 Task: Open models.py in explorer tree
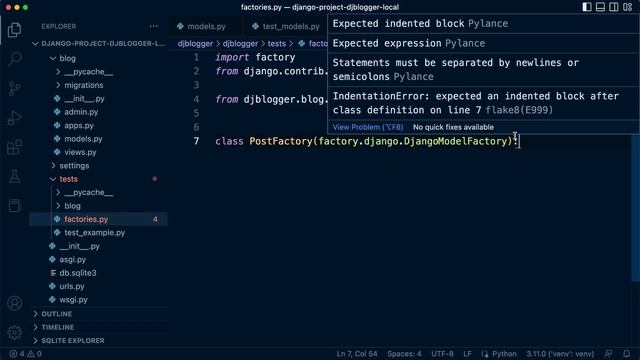coord(83,139)
